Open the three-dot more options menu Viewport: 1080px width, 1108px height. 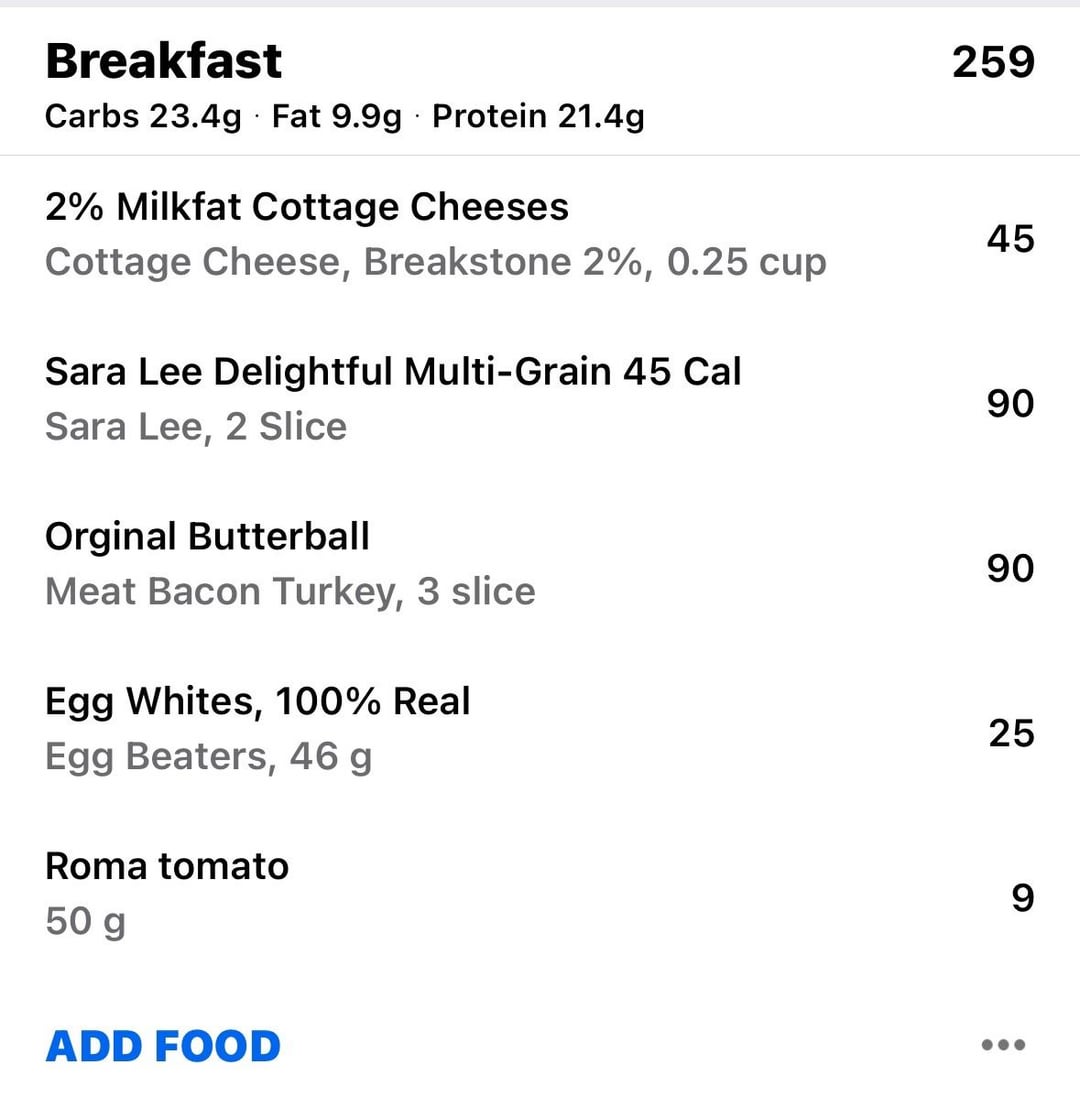[x=1003, y=1044]
